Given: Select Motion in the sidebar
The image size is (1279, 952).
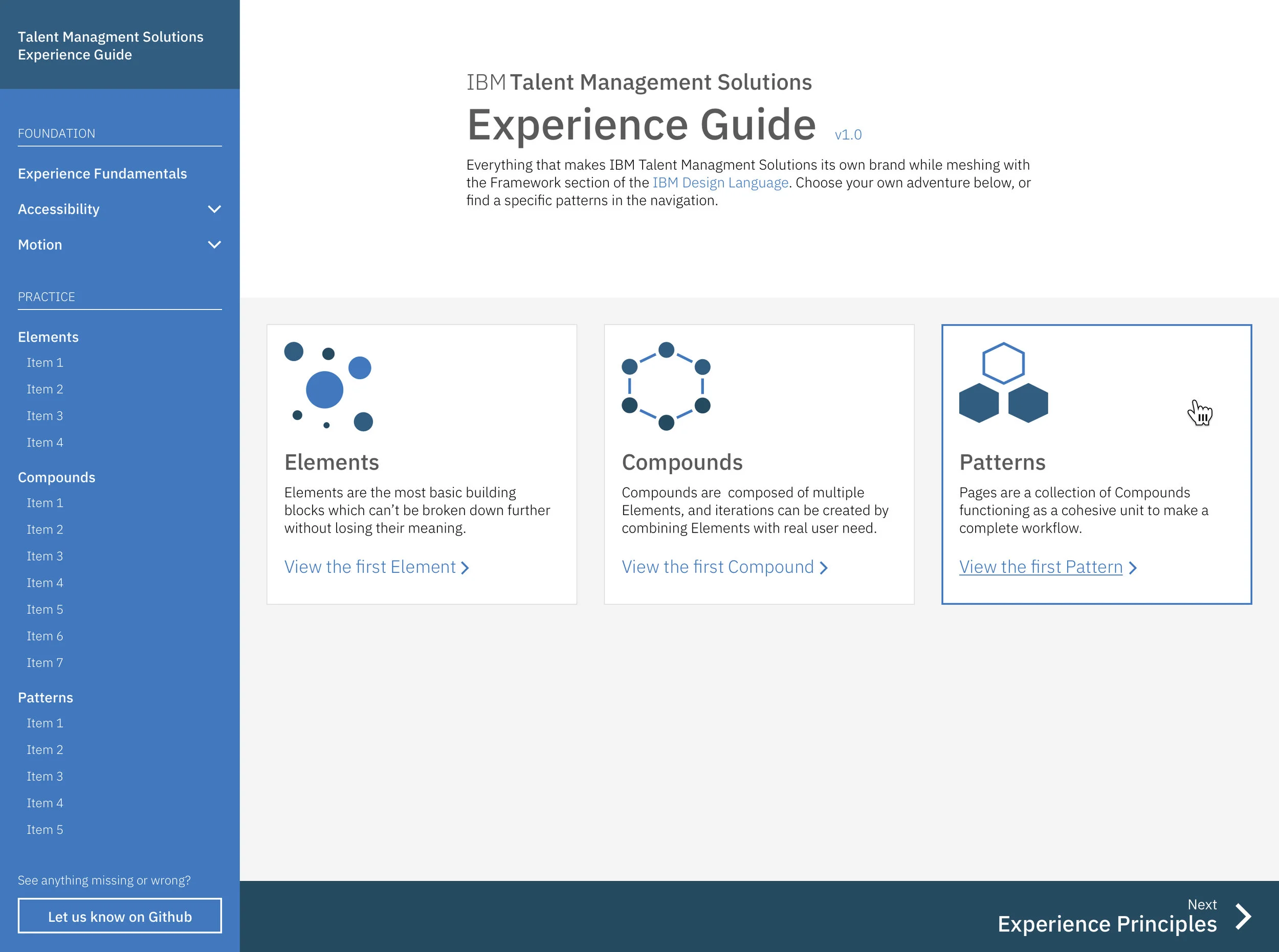Looking at the screenshot, I should [x=40, y=245].
